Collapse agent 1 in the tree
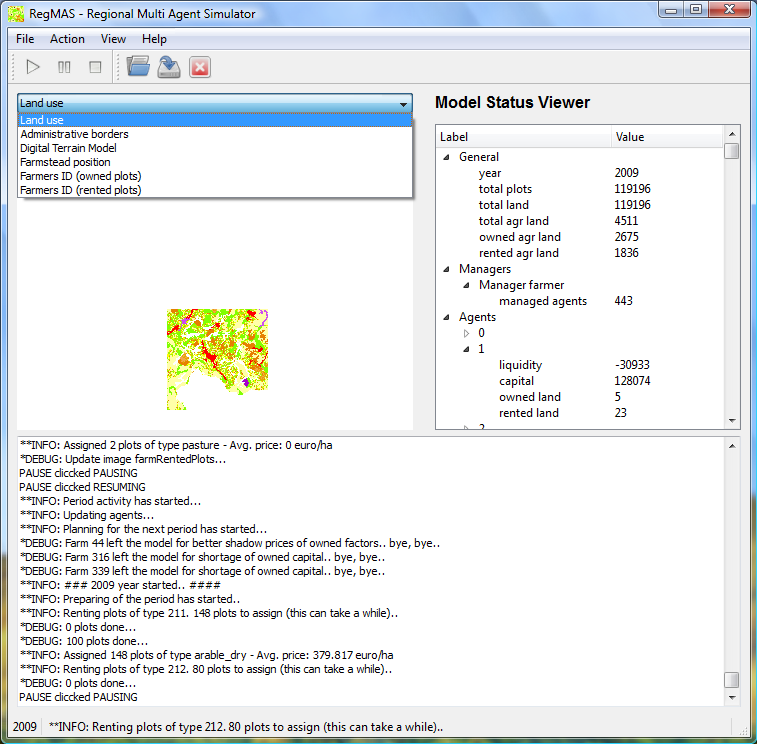 click(466, 349)
